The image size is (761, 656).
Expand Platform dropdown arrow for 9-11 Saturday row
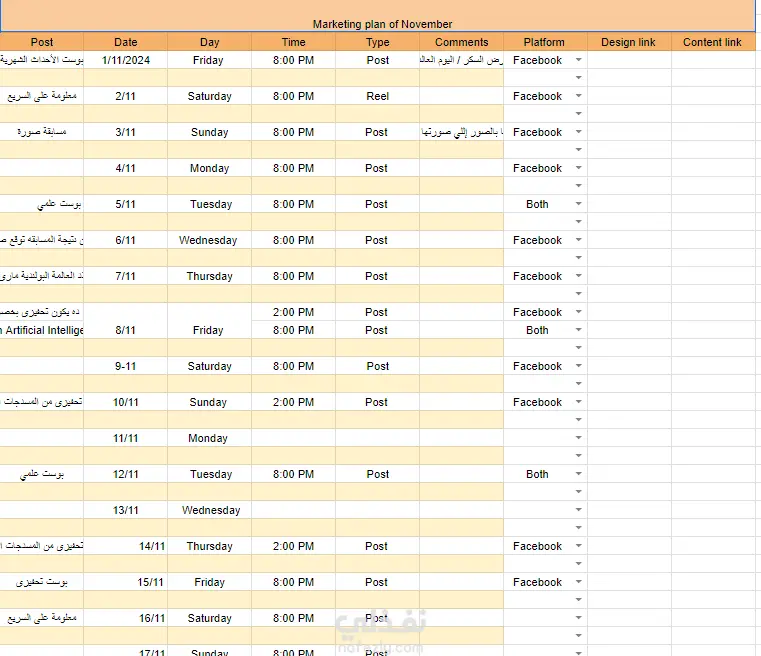coord(579,366)
